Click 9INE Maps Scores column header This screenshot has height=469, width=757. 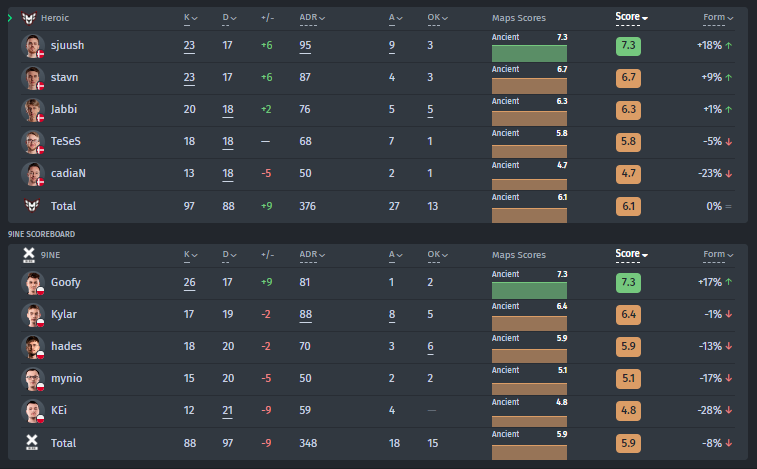[x=519, y=255]
